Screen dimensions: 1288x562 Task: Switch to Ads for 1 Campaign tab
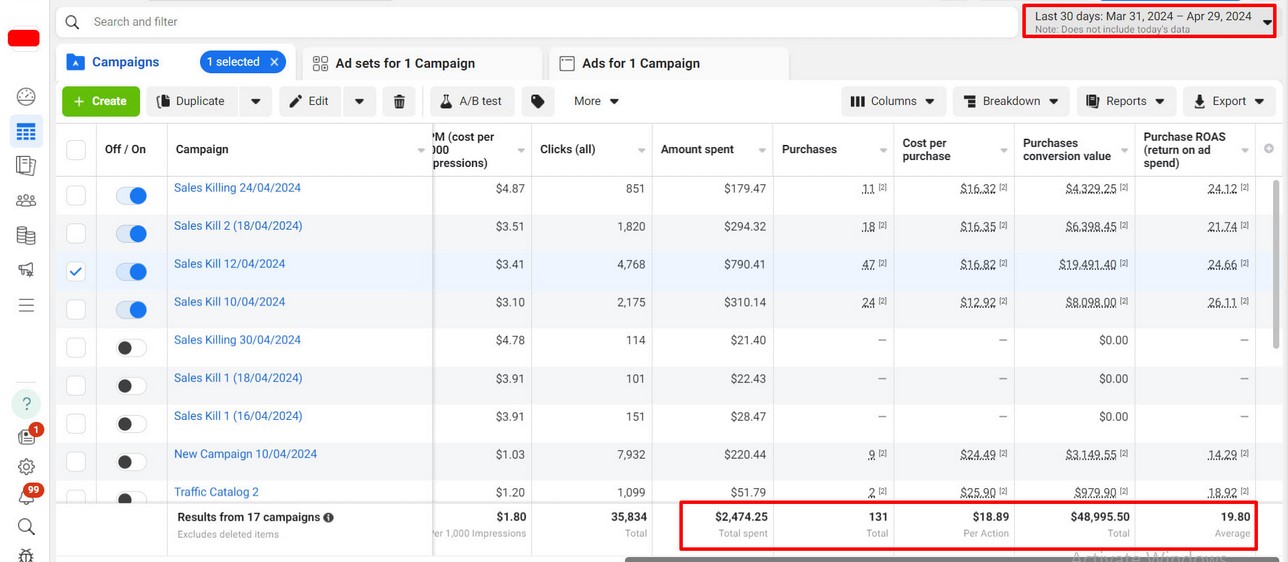click(640, 63)
